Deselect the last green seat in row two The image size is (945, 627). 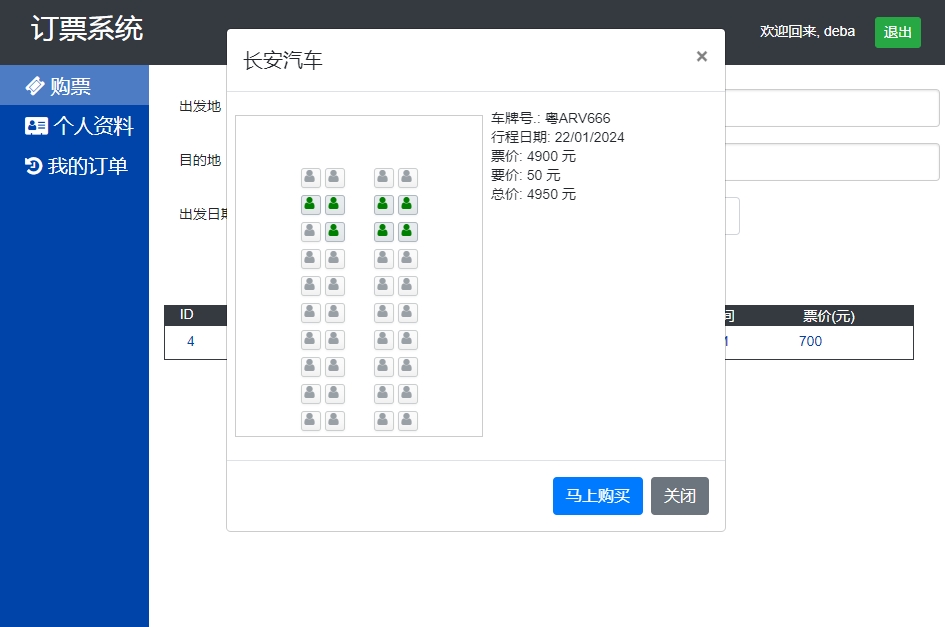[x=408, y=205]
